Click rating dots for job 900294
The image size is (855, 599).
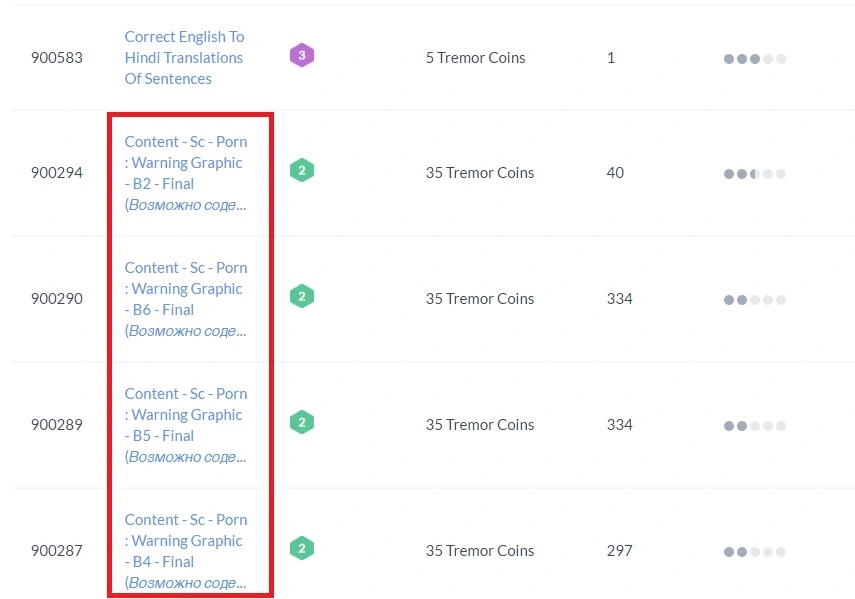click(x=755, y=174)
